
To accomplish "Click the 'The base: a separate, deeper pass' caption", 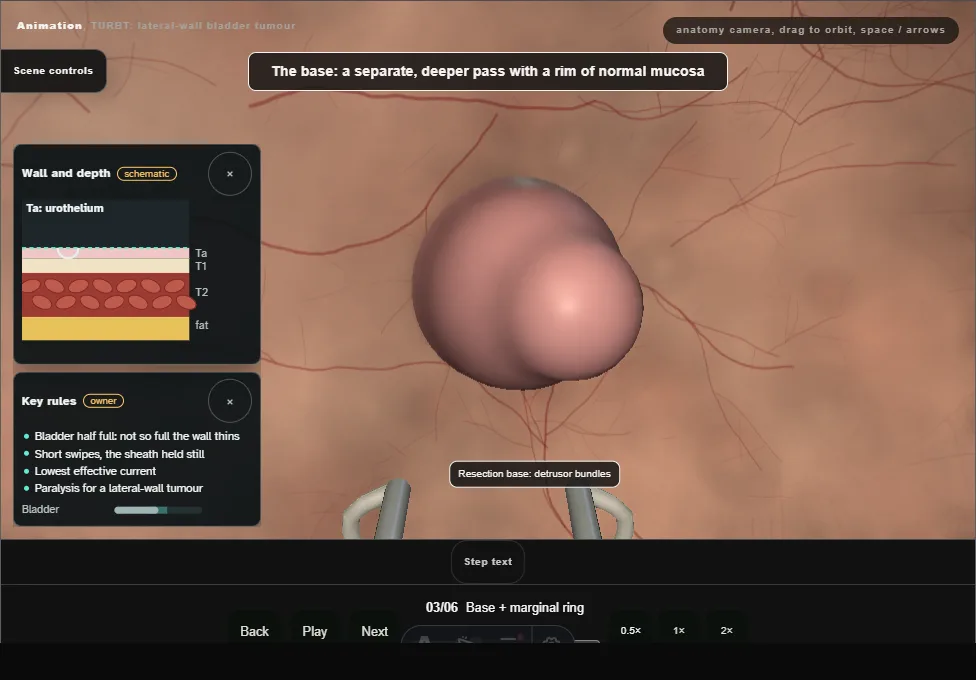I will pos(488,72).
